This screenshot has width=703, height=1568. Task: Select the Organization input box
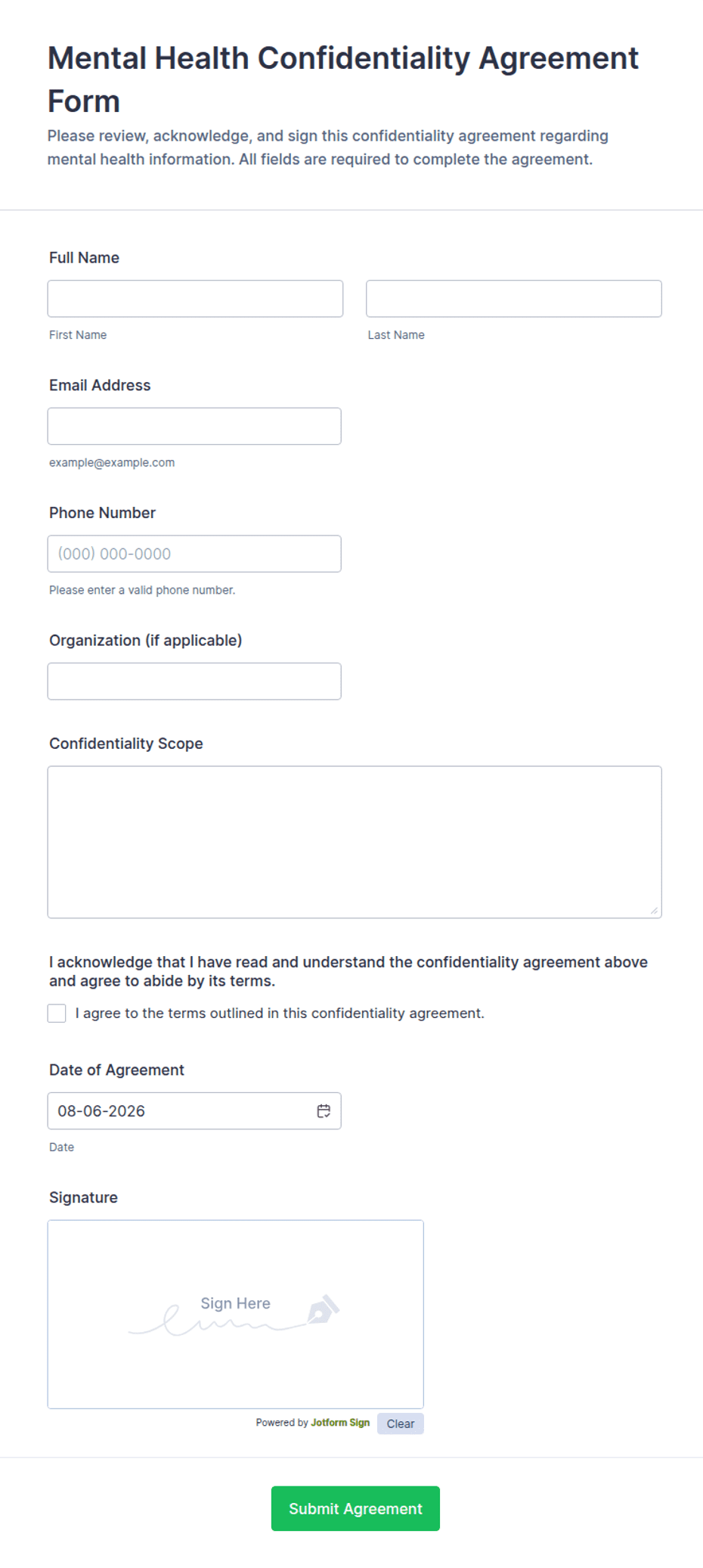[x=194, y=681]
